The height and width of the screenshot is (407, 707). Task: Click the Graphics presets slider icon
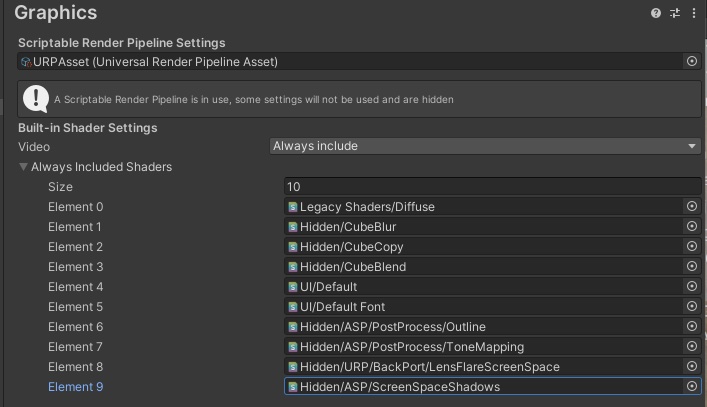tap(675, 13)
